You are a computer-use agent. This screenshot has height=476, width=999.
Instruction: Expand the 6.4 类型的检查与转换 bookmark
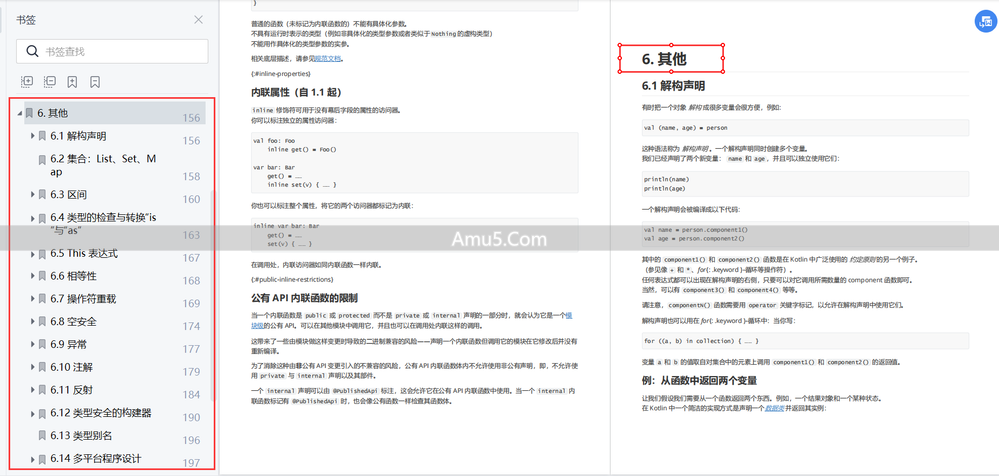tap(32, 218)
